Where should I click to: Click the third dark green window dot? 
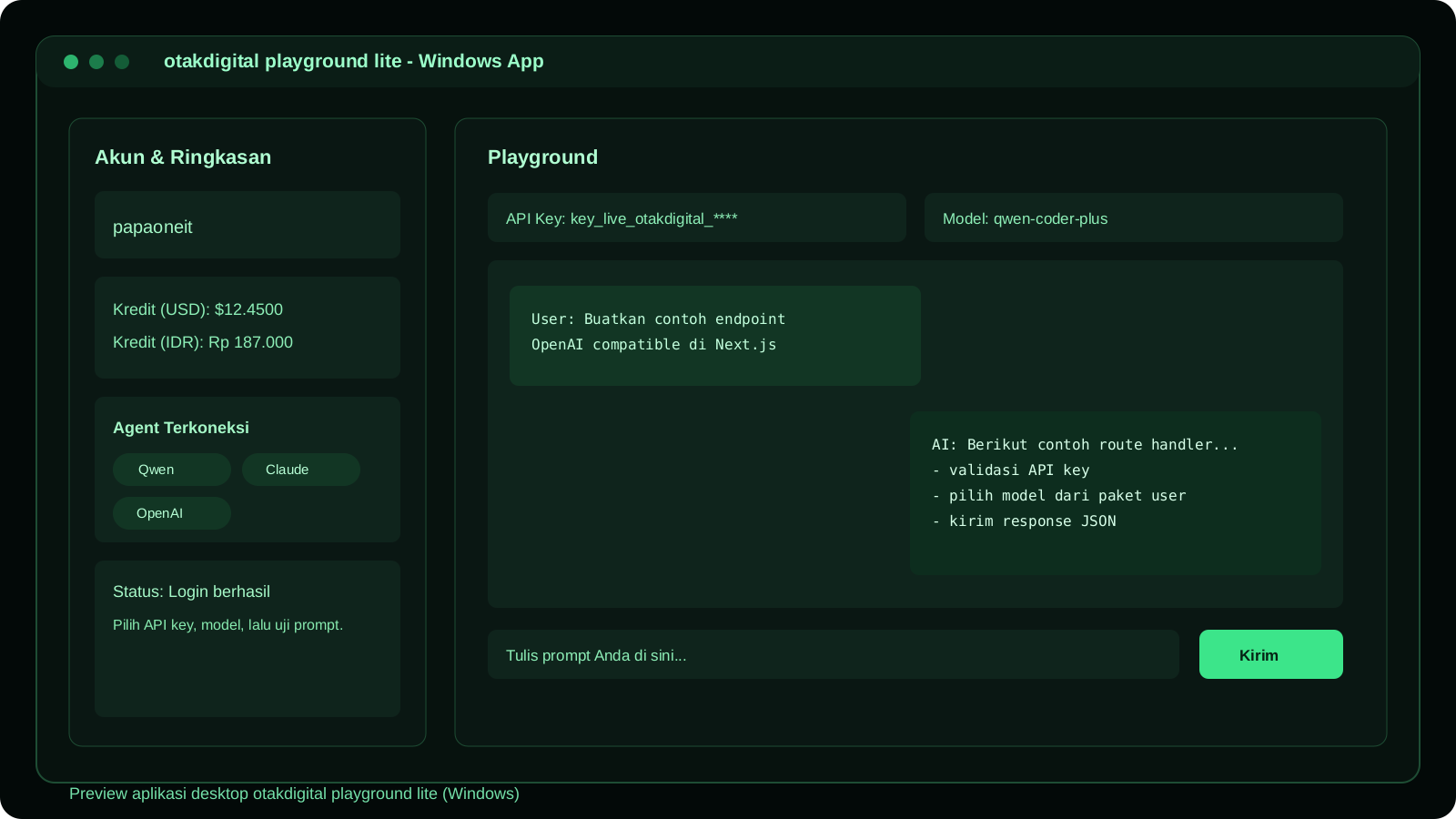click(122, 62)
